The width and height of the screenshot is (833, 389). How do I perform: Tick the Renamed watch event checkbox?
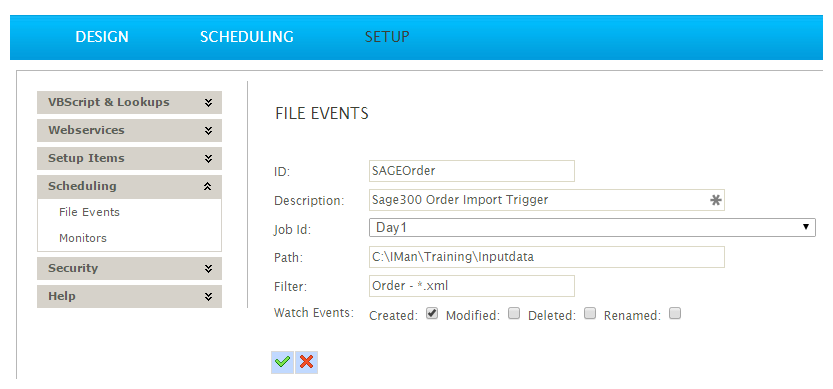pyautogui.click(x=675, y=314)
